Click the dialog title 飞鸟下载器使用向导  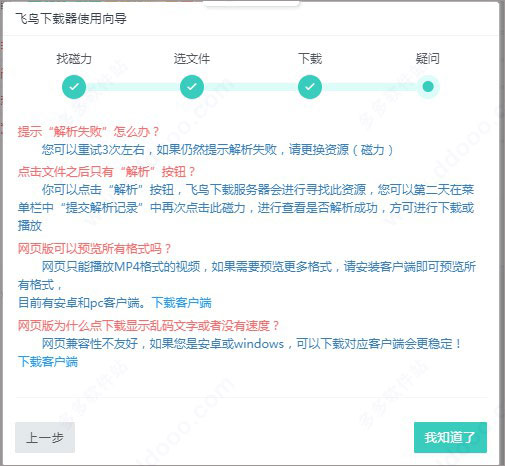pyautogui.click(x=71, y=18)
